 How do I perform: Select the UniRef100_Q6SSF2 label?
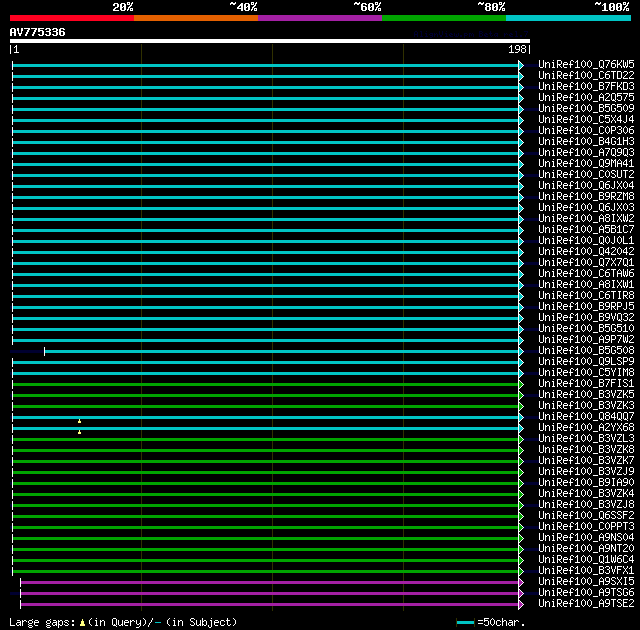586,516
